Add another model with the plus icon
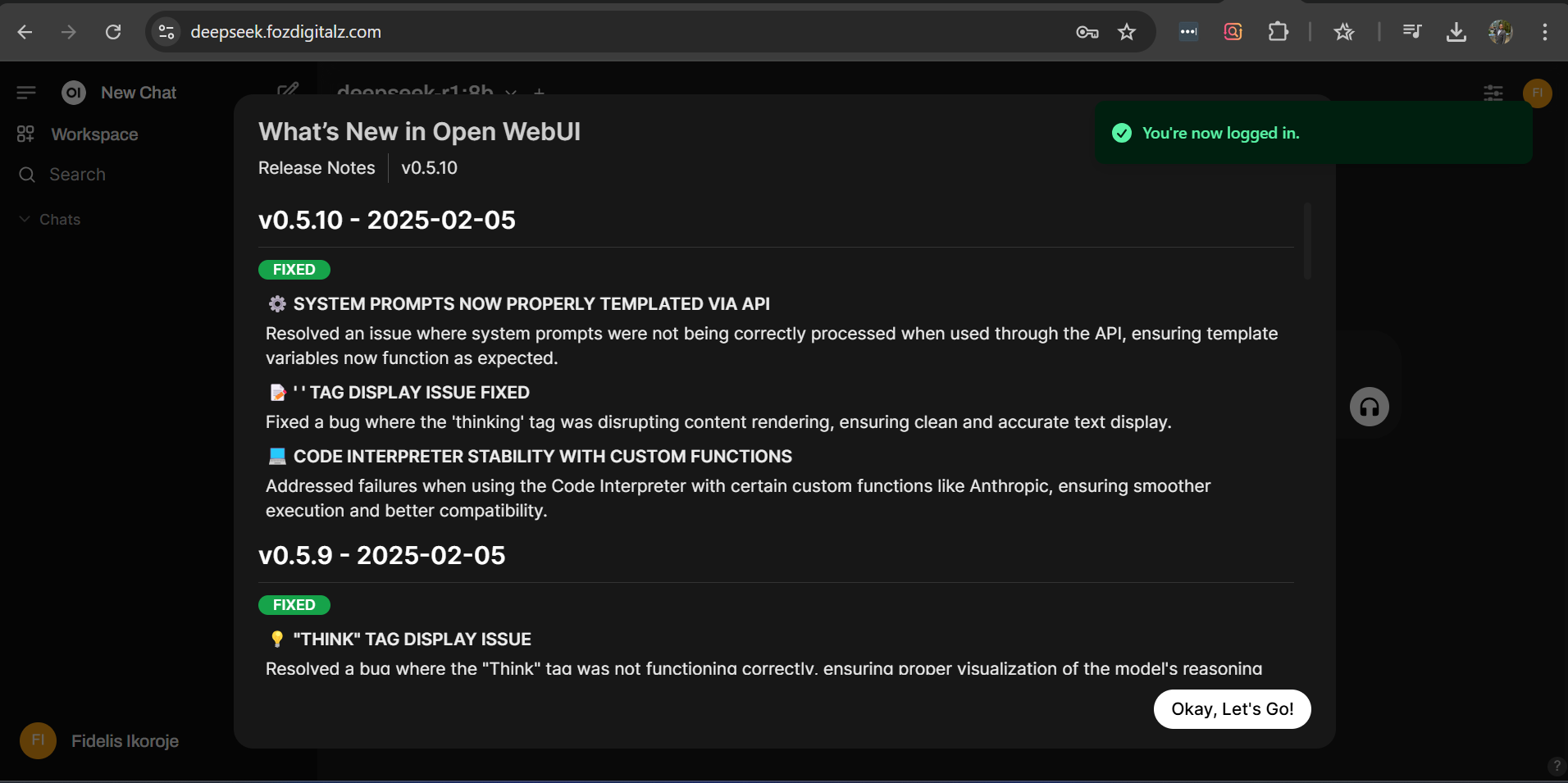This screenshot has height=783, width=1568. coord(539,92)
